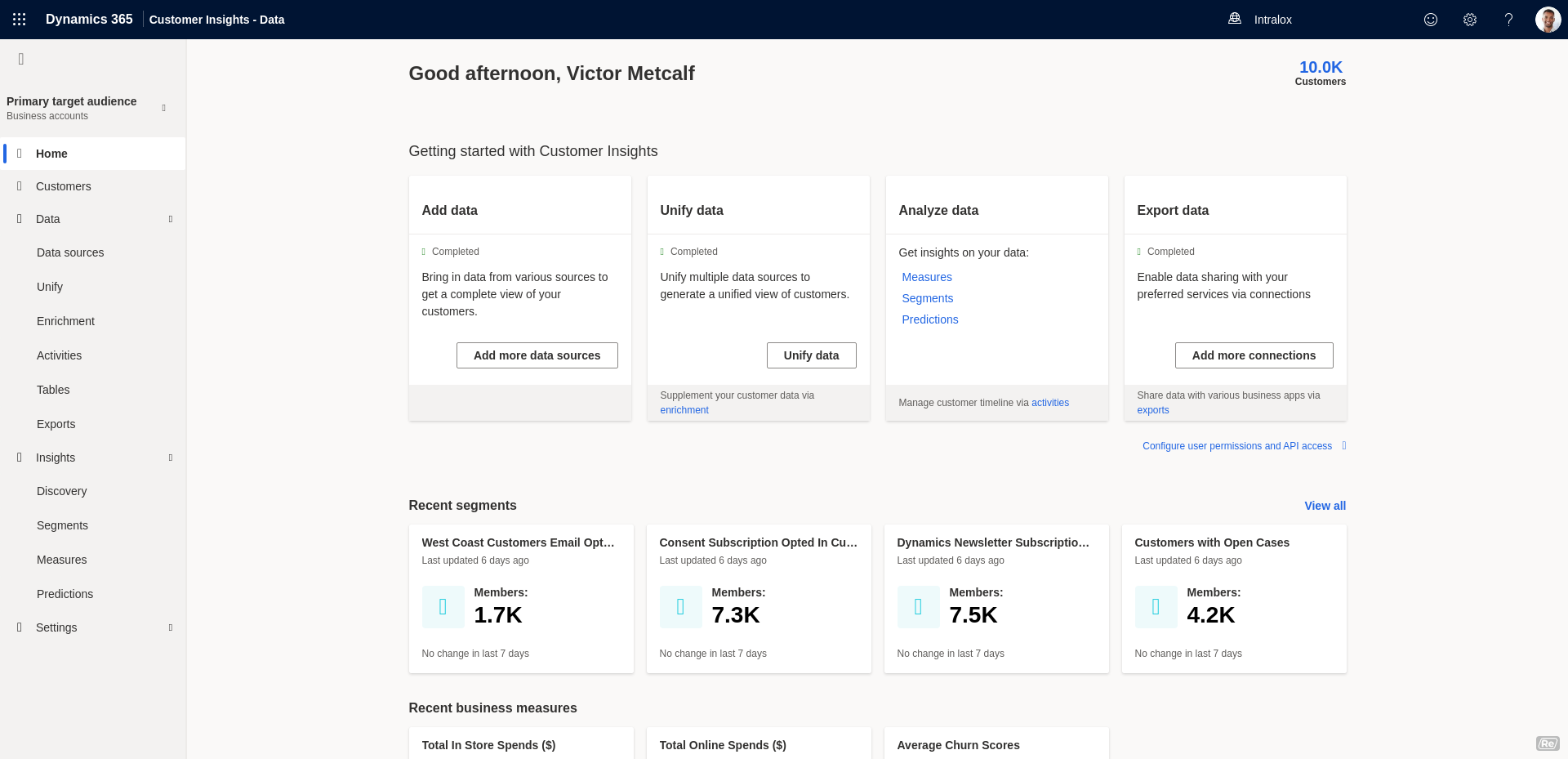Open the Dynamics 365 app launcher grid

[x=20, y=20]
